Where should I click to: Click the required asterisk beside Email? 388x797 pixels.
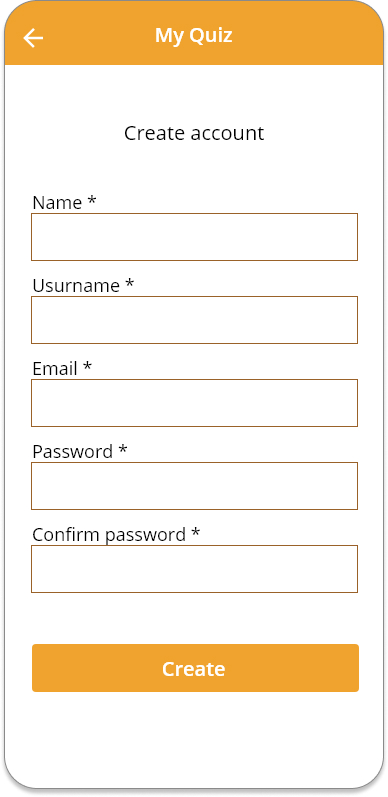[x=87, y=365]
